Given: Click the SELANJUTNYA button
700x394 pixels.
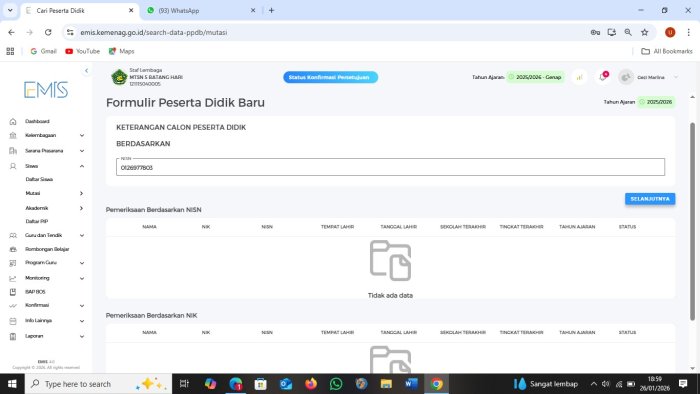Looking at the screenshot, I should click(x=650, y=199).
